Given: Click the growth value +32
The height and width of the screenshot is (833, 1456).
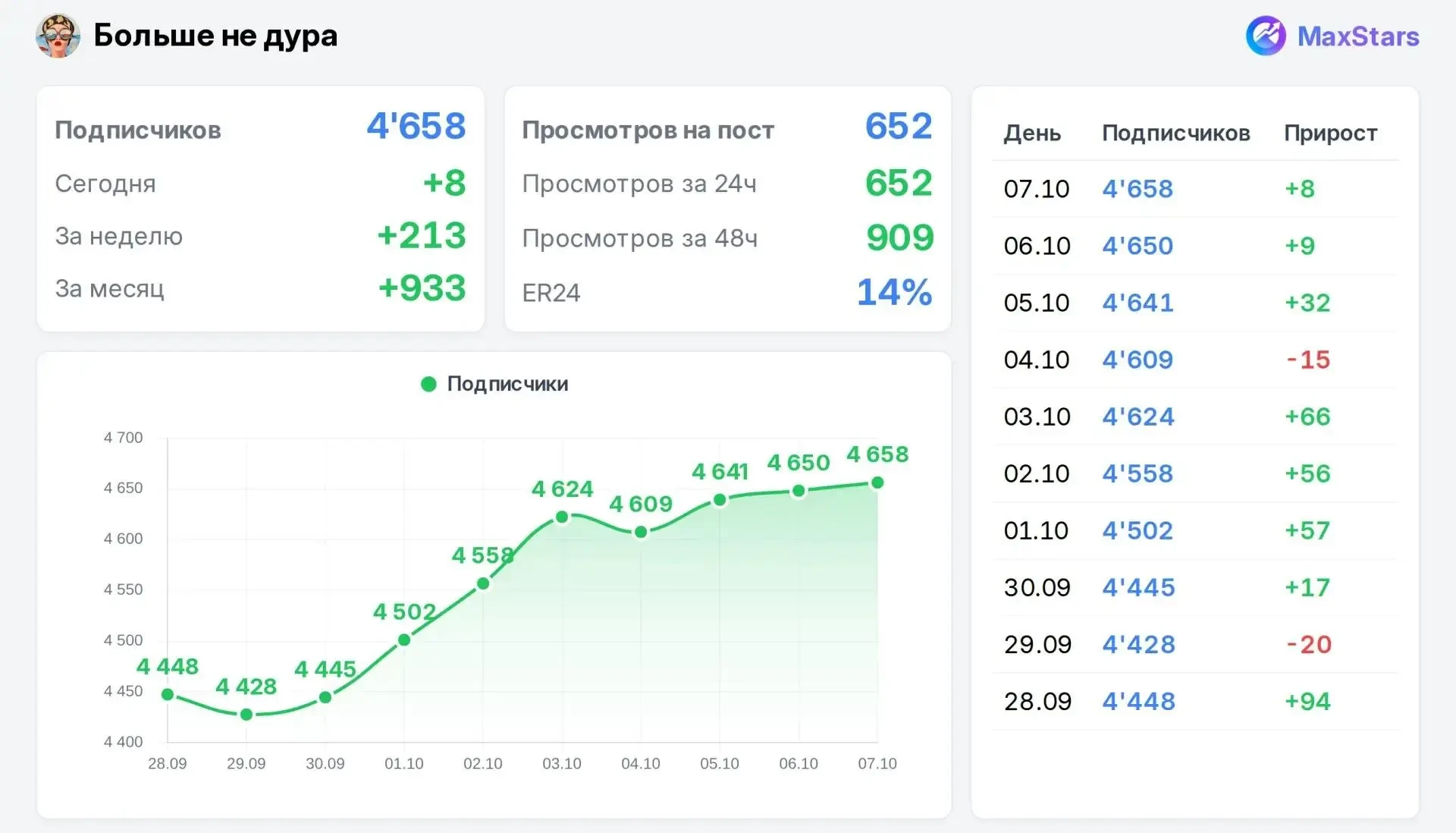Looking at the screenshot, I should [x=1307, y=302].
